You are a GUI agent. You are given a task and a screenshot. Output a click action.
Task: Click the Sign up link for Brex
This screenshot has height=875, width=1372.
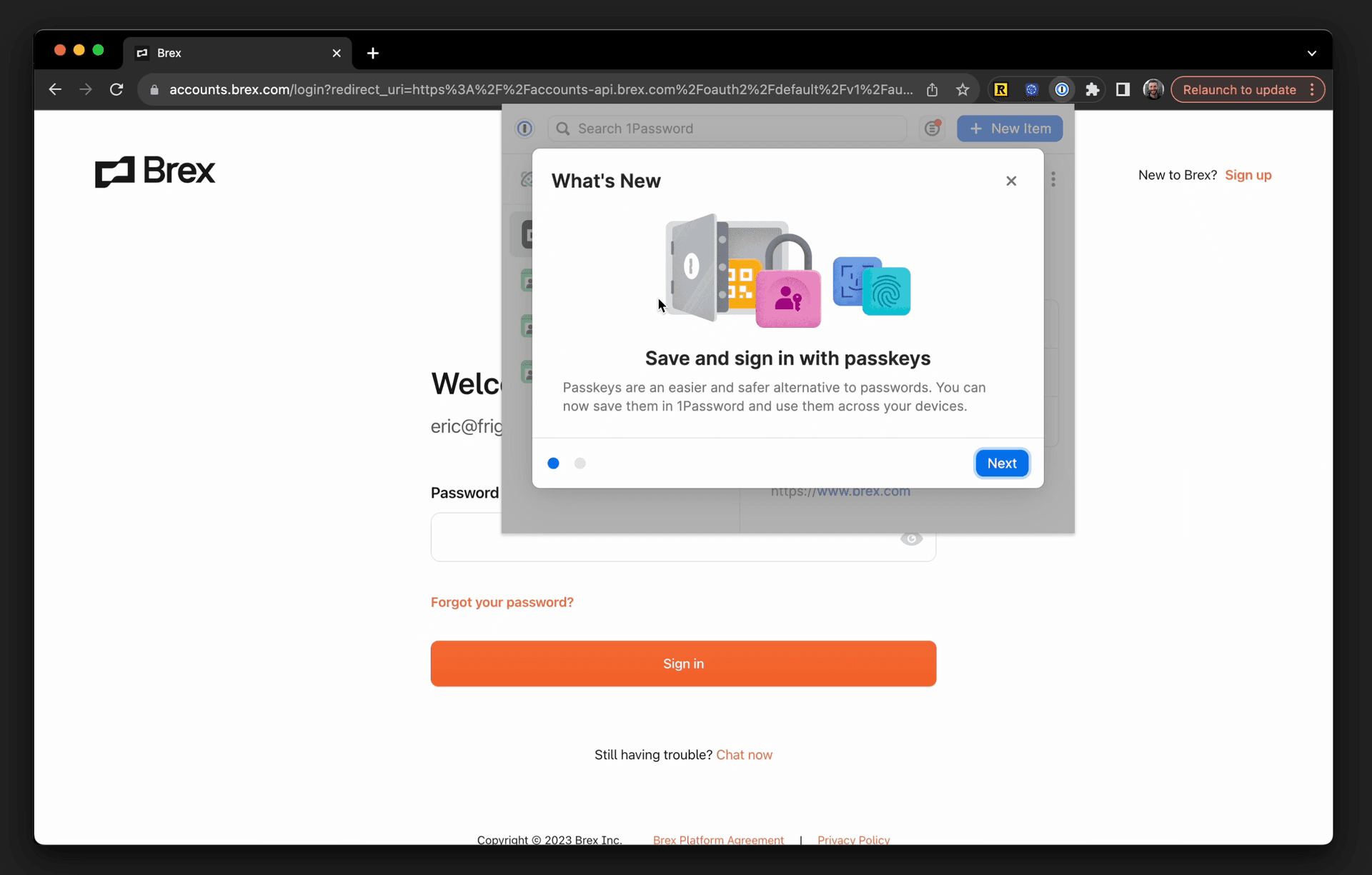click(x=1248, y=175)
